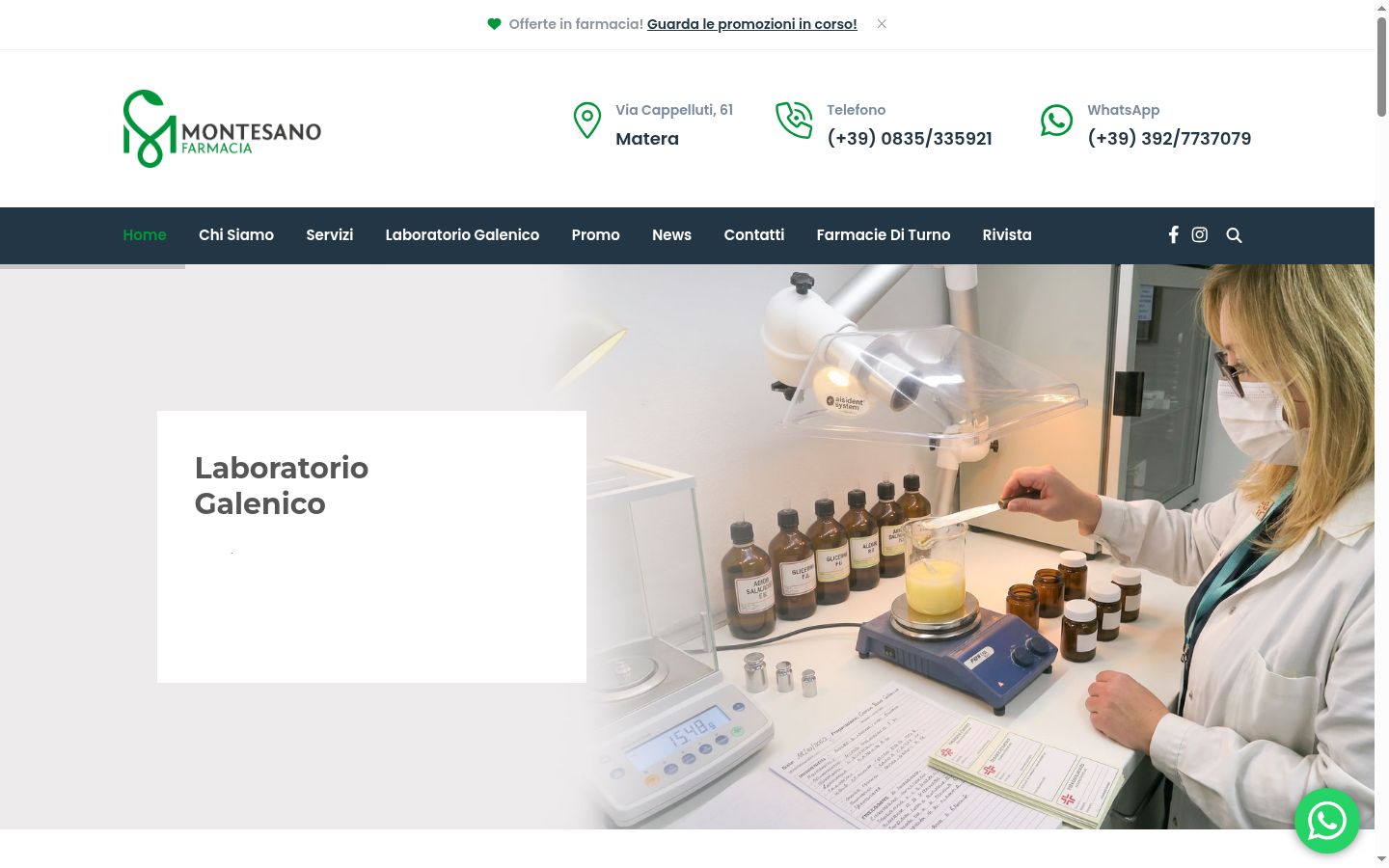The width and height of the screenshot is (1389, 868).
Task: Click the page's vertical scrollbar thumb
Action: (1381, 68)
